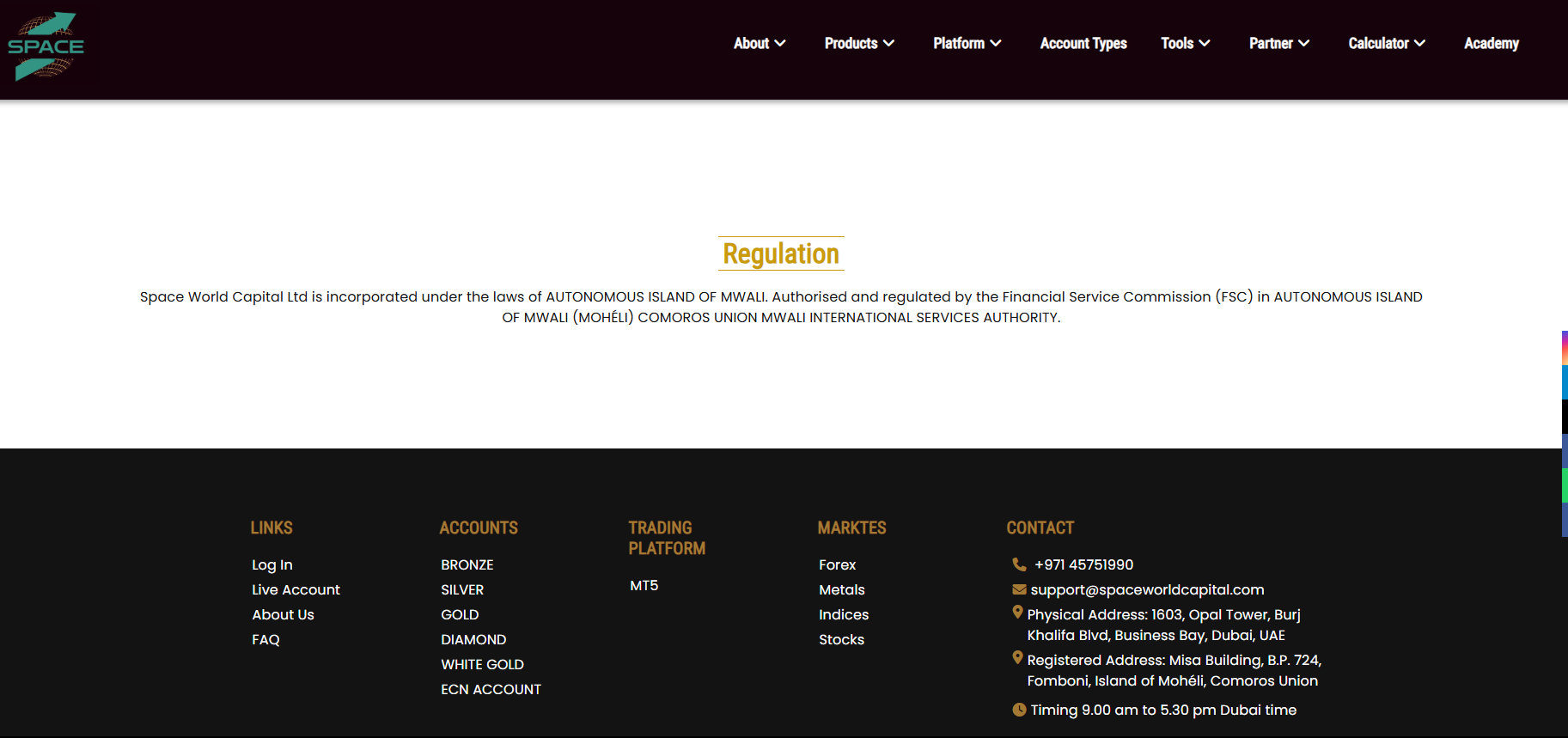Click the Regulation heading
Viewport: 1568px width, 738px height.
(781, 253)
